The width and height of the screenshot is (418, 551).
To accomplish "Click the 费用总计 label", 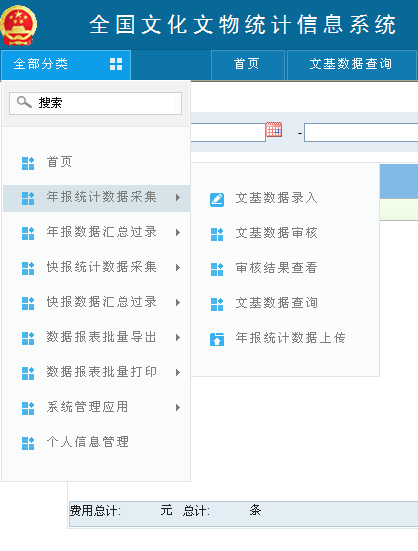I will click(95, 511).
